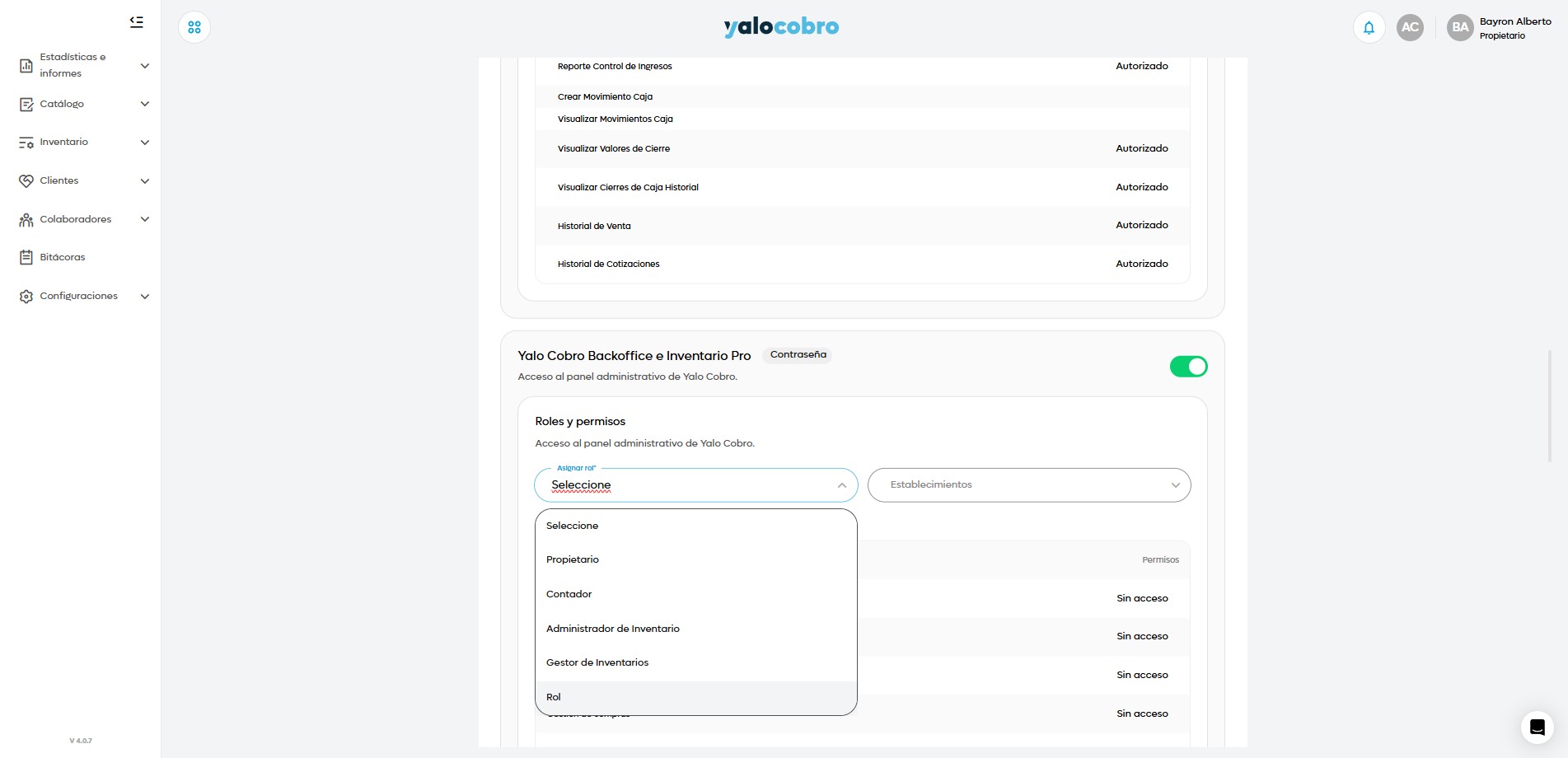
Task: Expand the Clientes chevron
Action: (x=145, y=181)
